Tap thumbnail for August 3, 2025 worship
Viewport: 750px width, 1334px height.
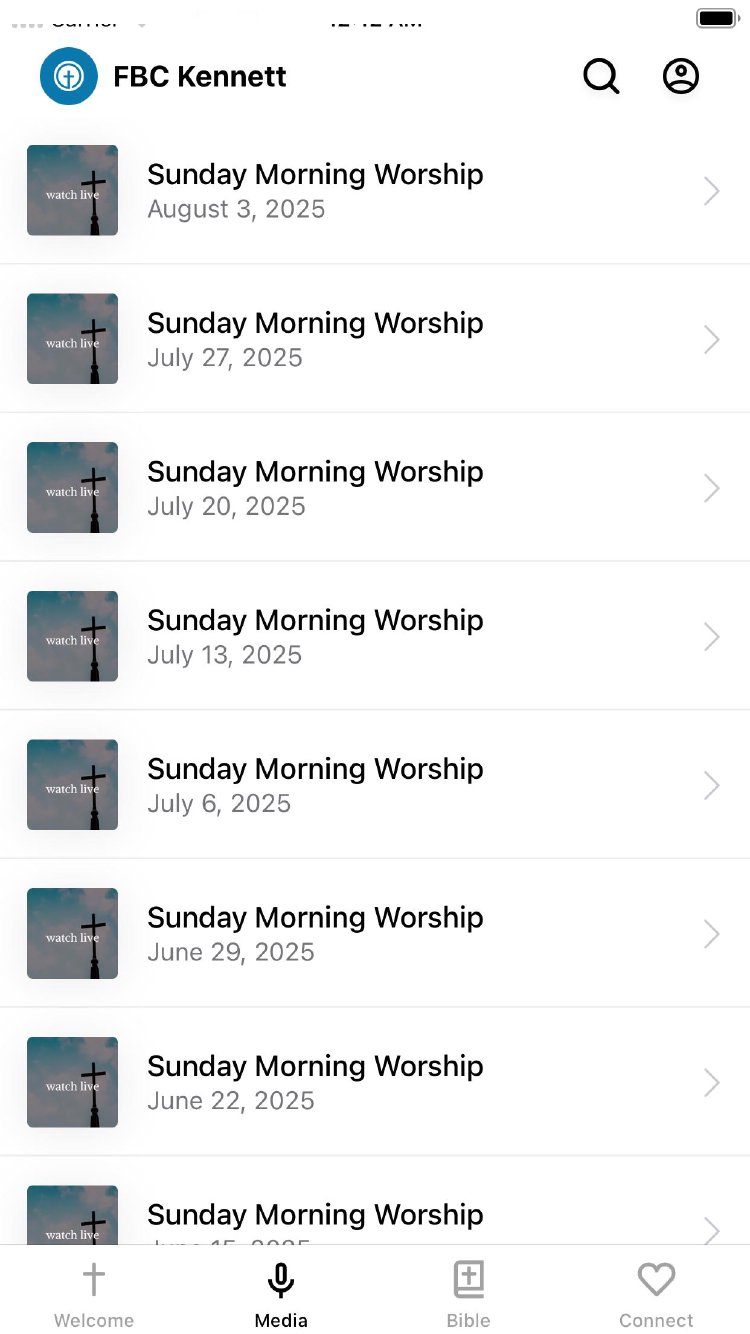pyautogui.click(x=72, y=190)
